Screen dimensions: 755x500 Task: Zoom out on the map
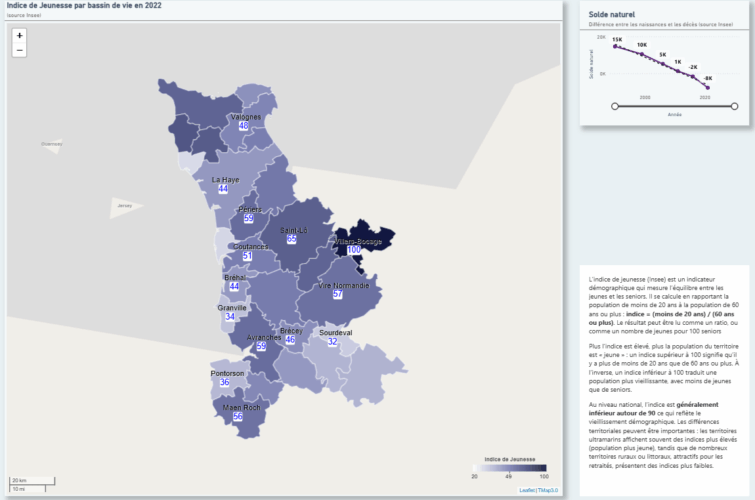(x=19, y=50)
